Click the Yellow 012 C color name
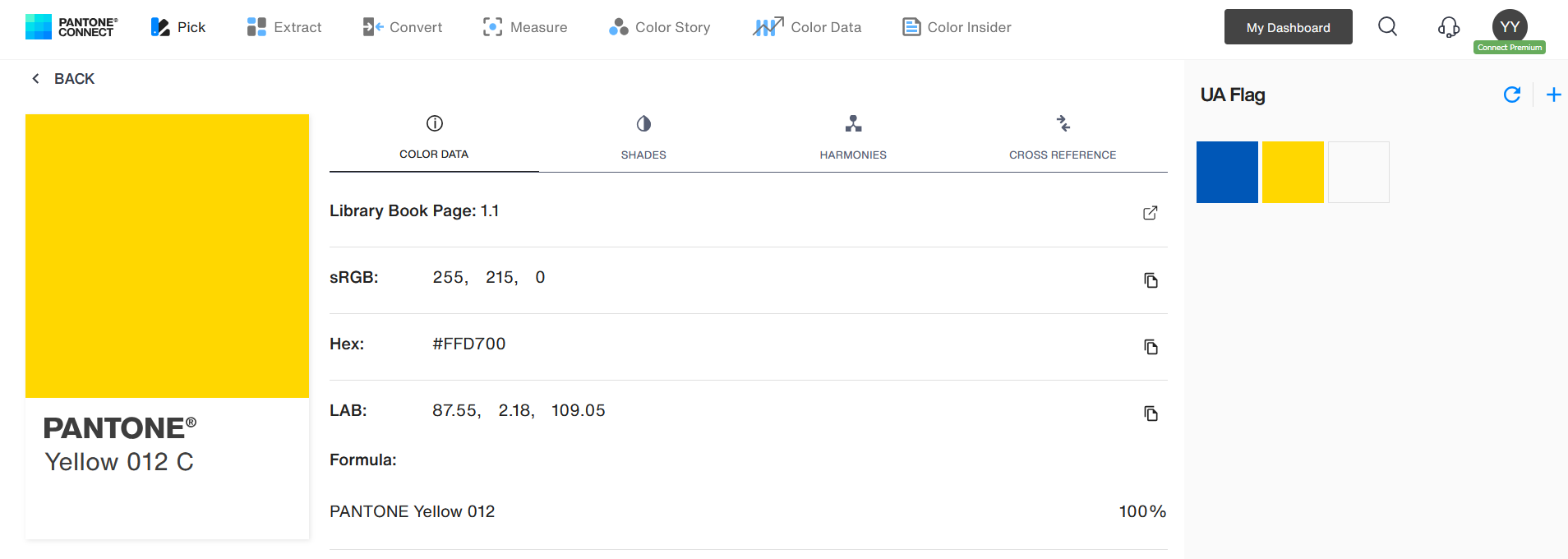This screenshot has width=1568, height=559. [119, 462]
